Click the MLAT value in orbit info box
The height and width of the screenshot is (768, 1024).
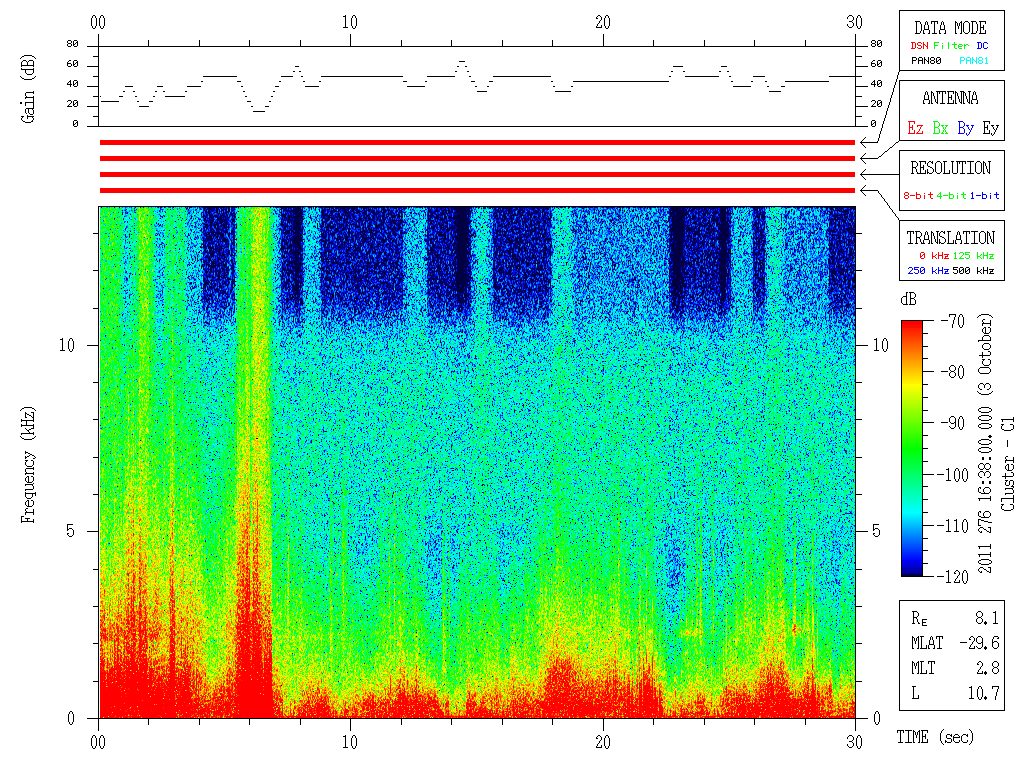[x=979, y=643]
